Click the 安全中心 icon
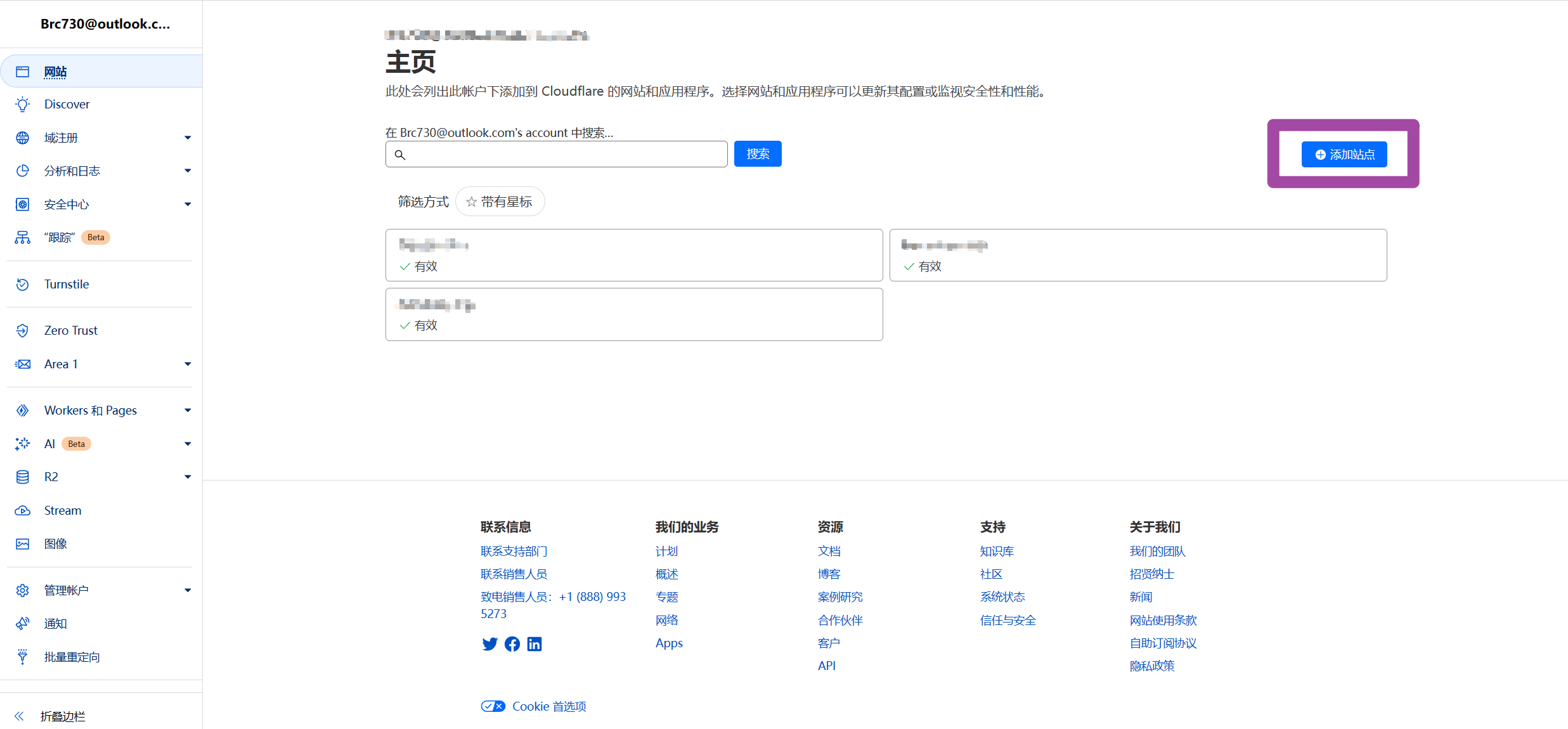Viewport: 1568px width, 729px height. pos(22,204)
